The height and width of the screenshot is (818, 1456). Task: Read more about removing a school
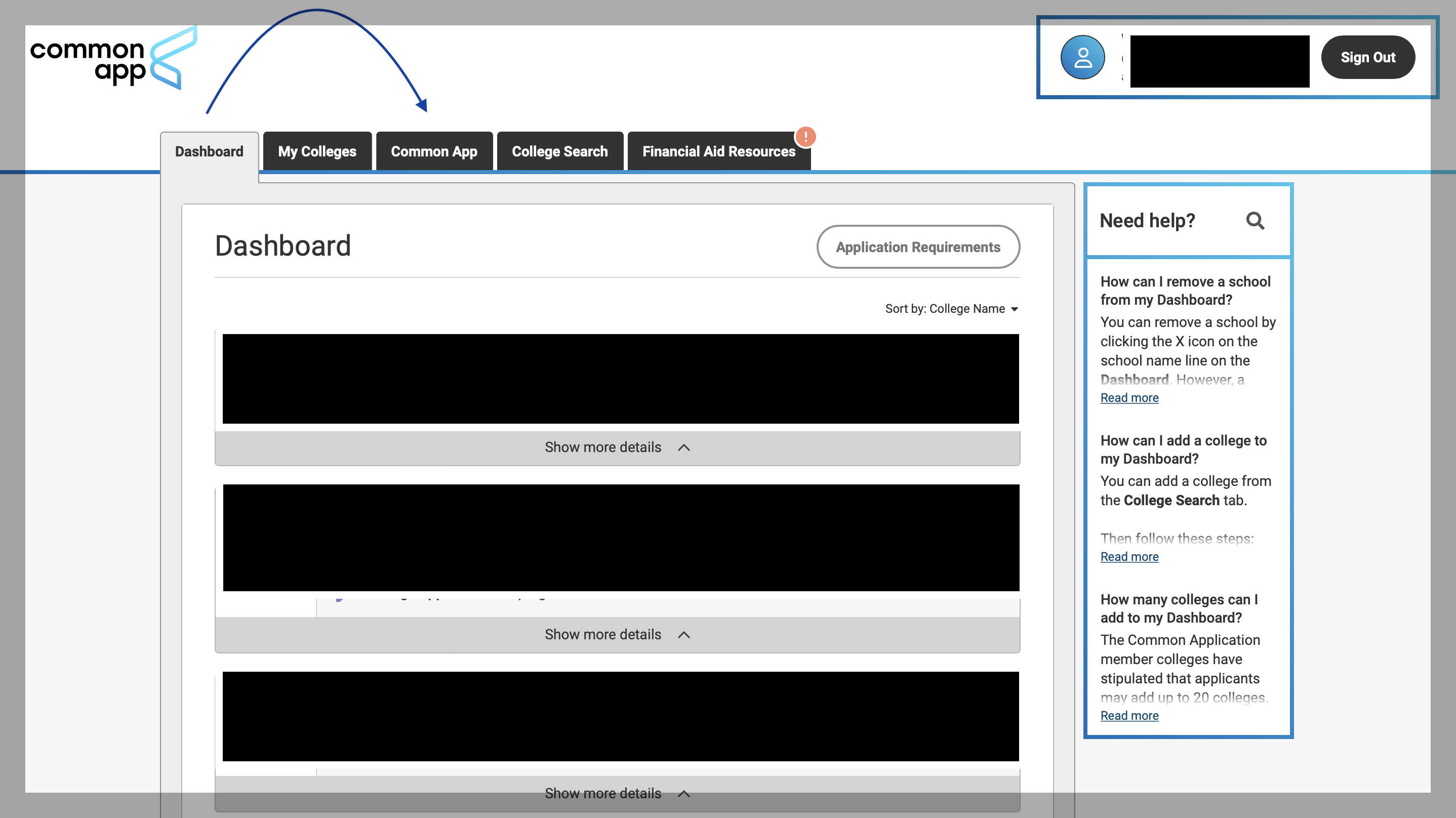(x=1128, y=397)
